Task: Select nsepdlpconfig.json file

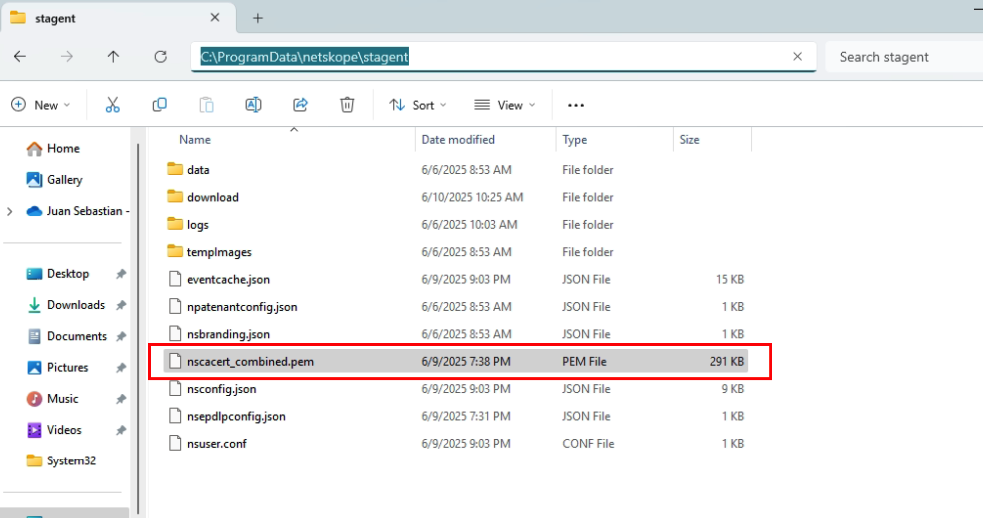Action: pos(456,416)
